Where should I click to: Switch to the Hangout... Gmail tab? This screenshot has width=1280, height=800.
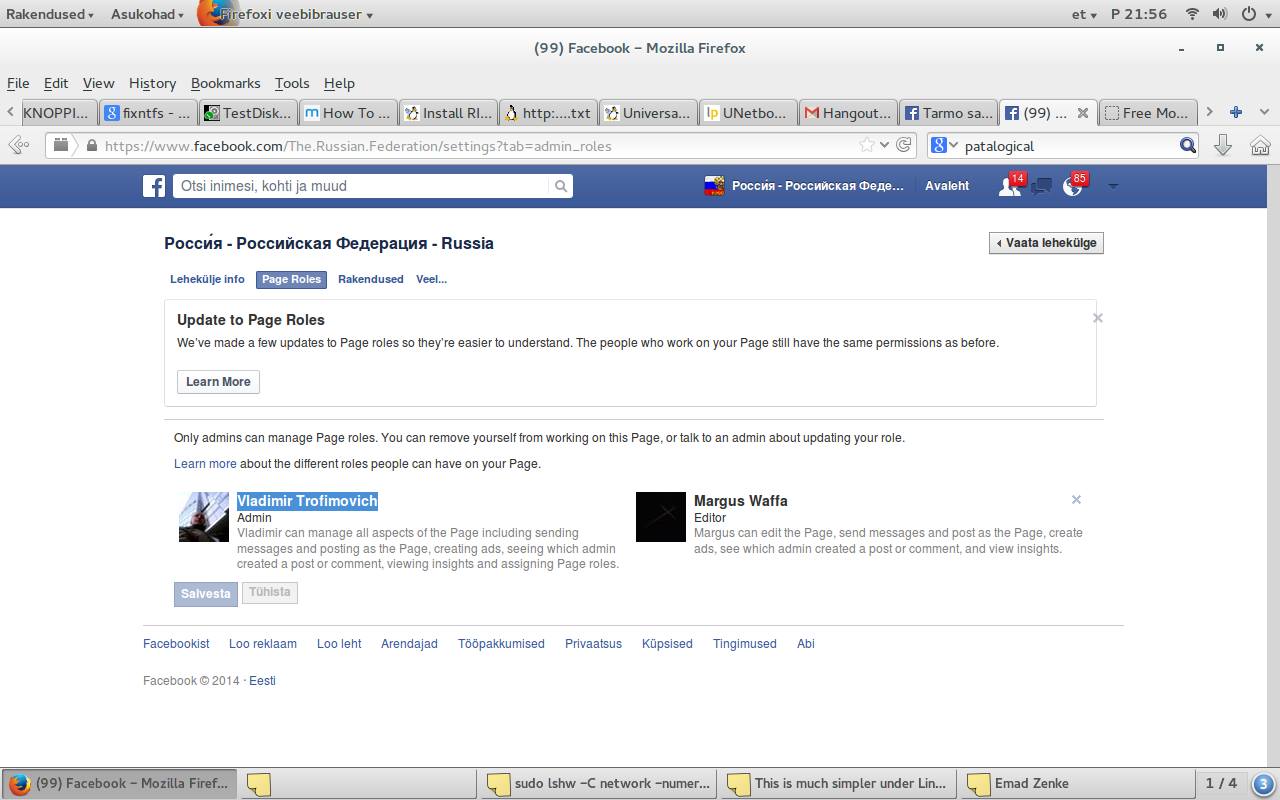(x=848, y=113)
